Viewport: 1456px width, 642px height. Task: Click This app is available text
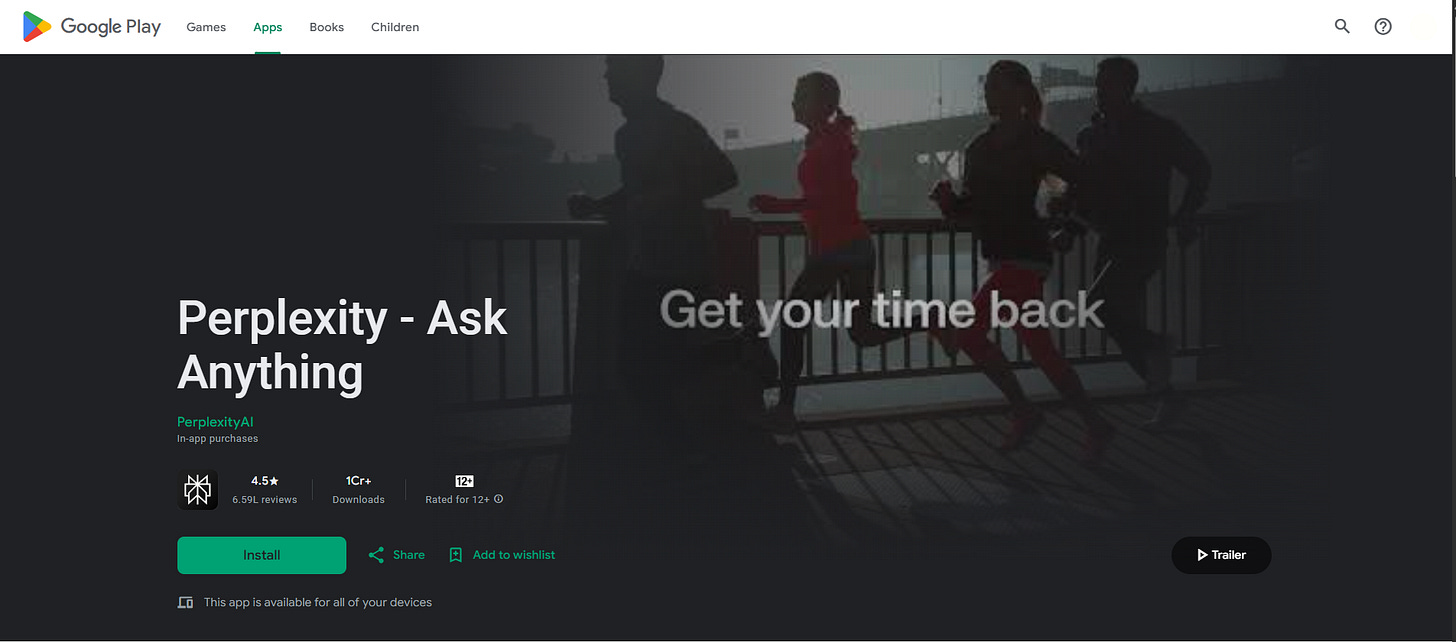[x=318, y=602]
